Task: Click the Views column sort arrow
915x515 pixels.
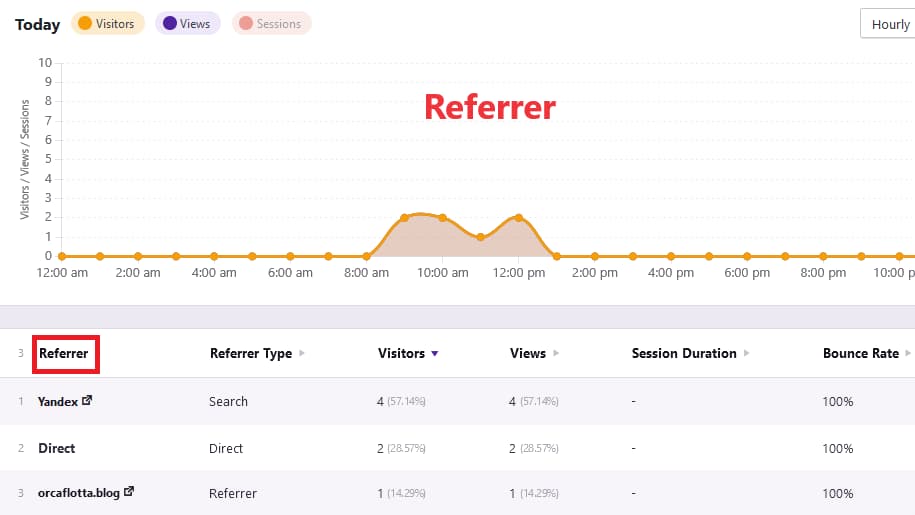Action: [x=556, y=354]
